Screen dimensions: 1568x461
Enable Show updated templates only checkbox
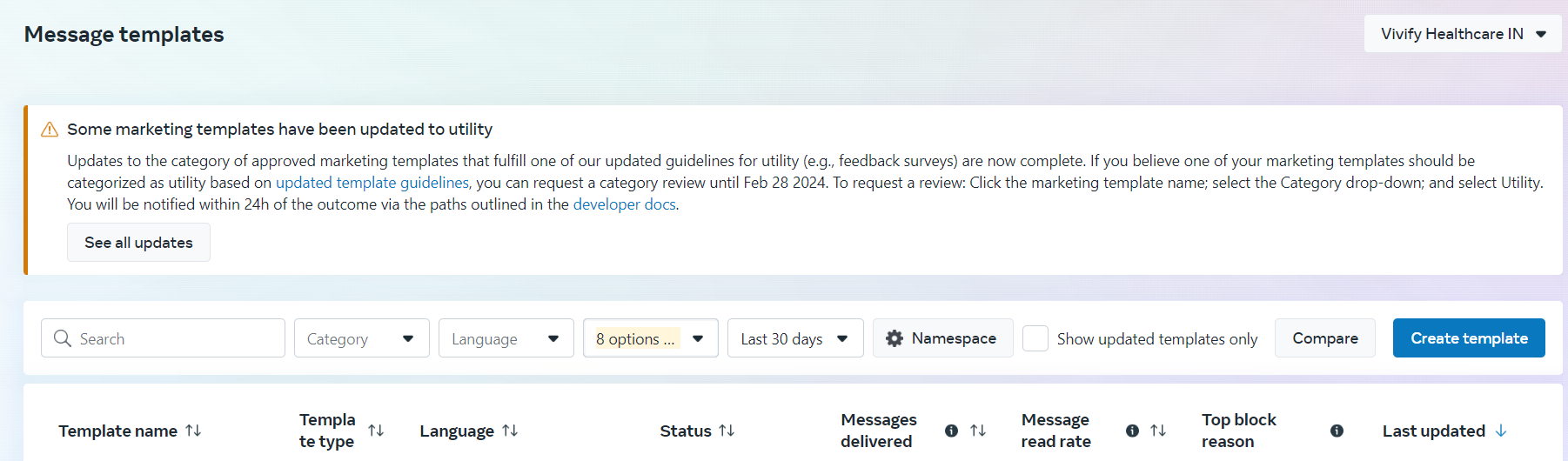(1035, 338)
